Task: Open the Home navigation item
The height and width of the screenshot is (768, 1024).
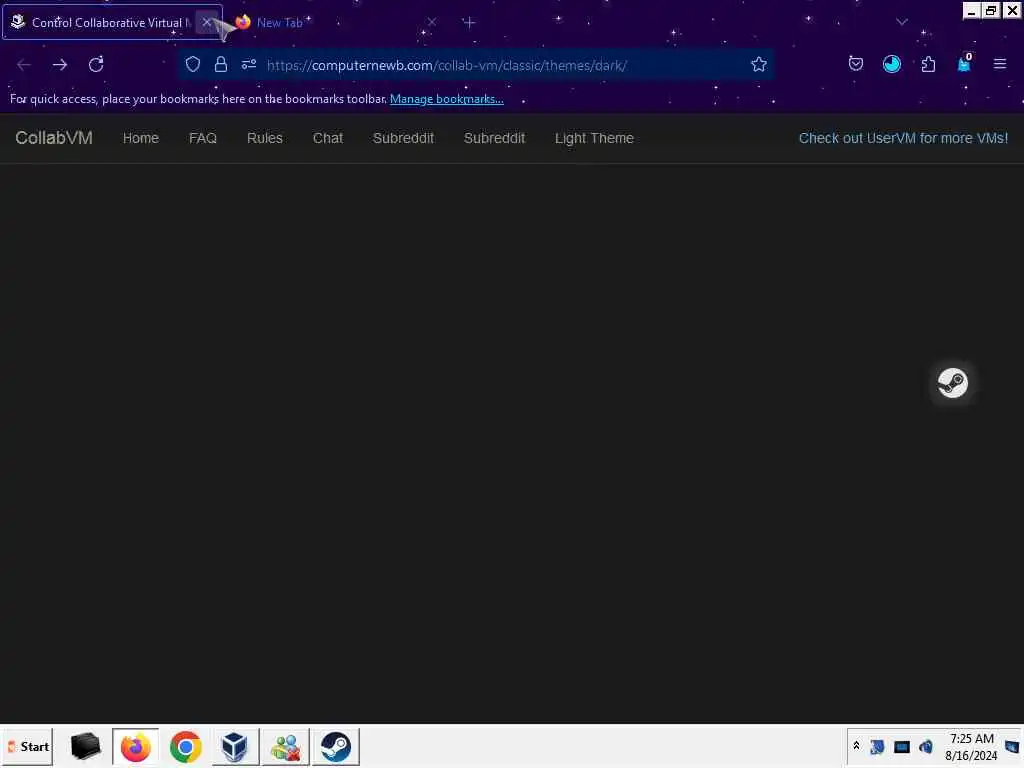Action: 140,138
